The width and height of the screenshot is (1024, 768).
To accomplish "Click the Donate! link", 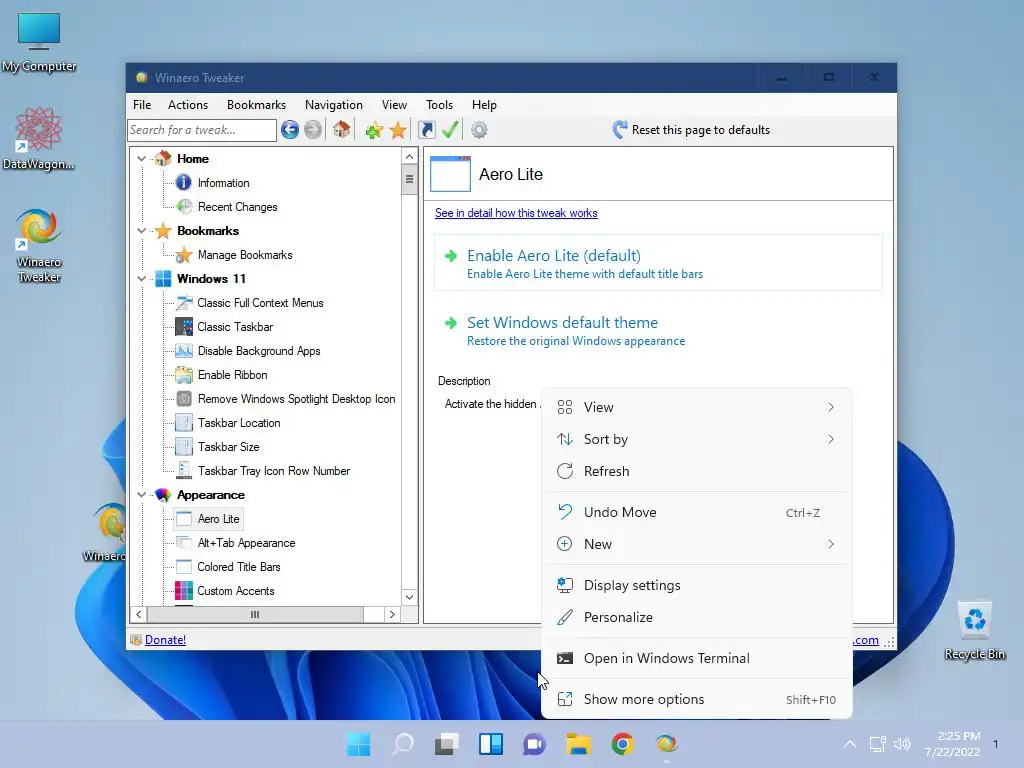I will point(165,640).
